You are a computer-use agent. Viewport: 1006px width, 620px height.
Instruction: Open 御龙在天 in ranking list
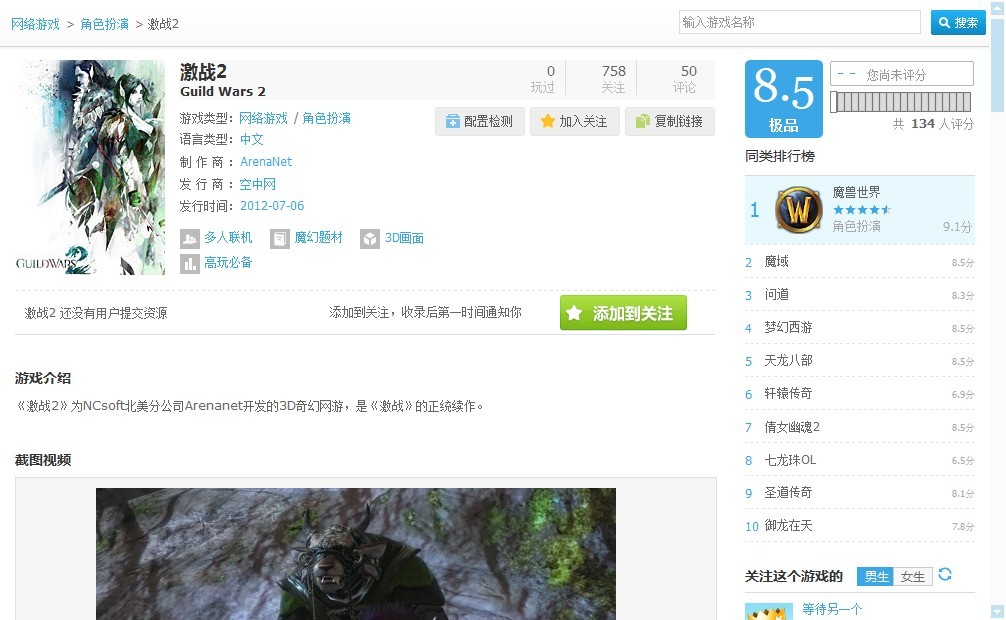[x=788, y=526]
